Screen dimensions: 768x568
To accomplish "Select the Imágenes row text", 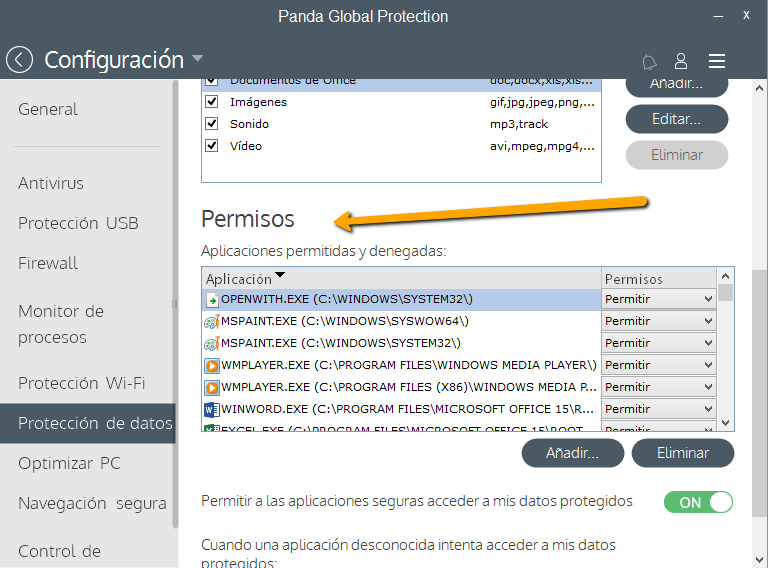I will tap(259, 102).
